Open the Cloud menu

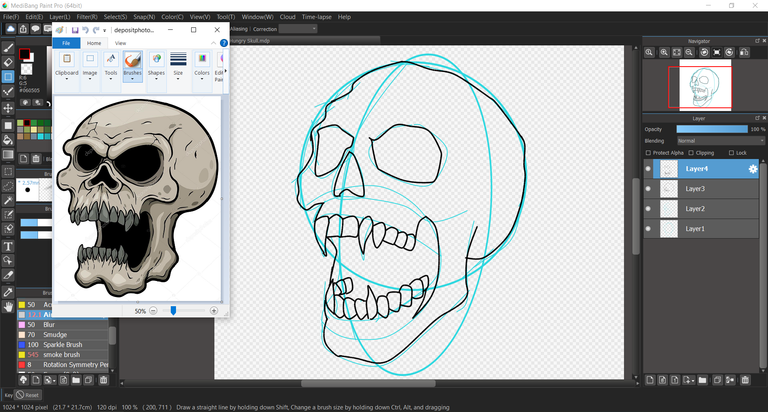(288, 17)
